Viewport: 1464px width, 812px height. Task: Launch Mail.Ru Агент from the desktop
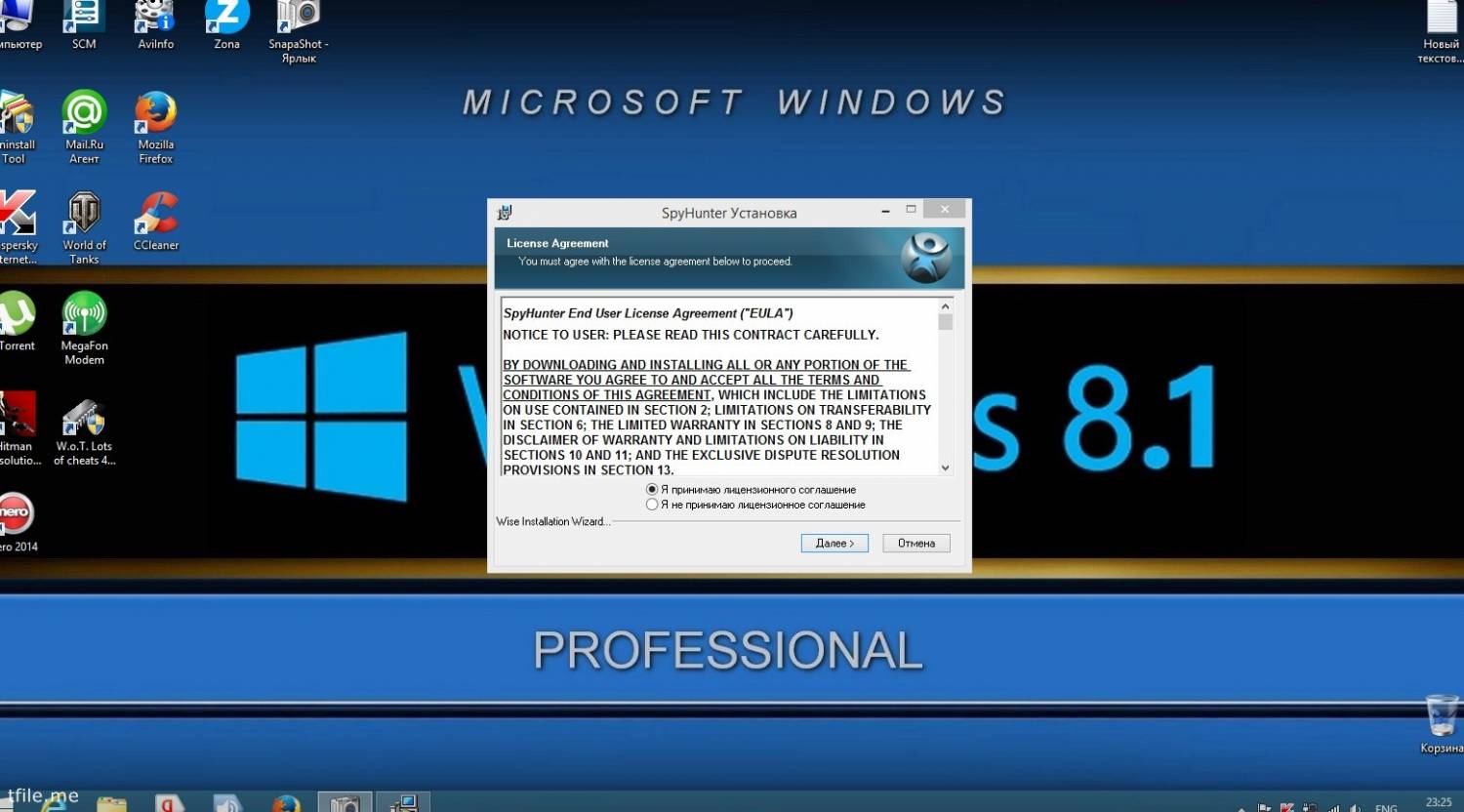84,127
